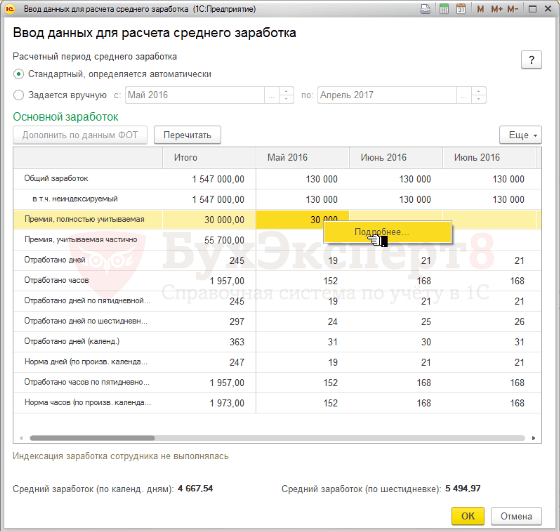
Task: Click the up stepper arrow of Май 2016 field
Action: [286, 91]
